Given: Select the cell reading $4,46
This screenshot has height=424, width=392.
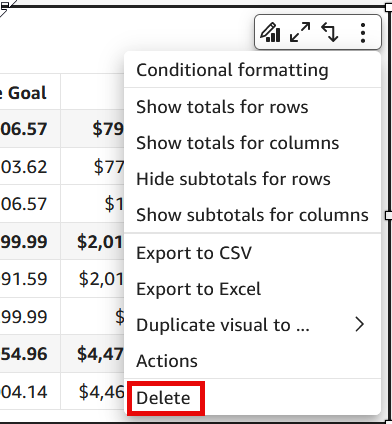Looking at the screenshot, I should [92, 391].
